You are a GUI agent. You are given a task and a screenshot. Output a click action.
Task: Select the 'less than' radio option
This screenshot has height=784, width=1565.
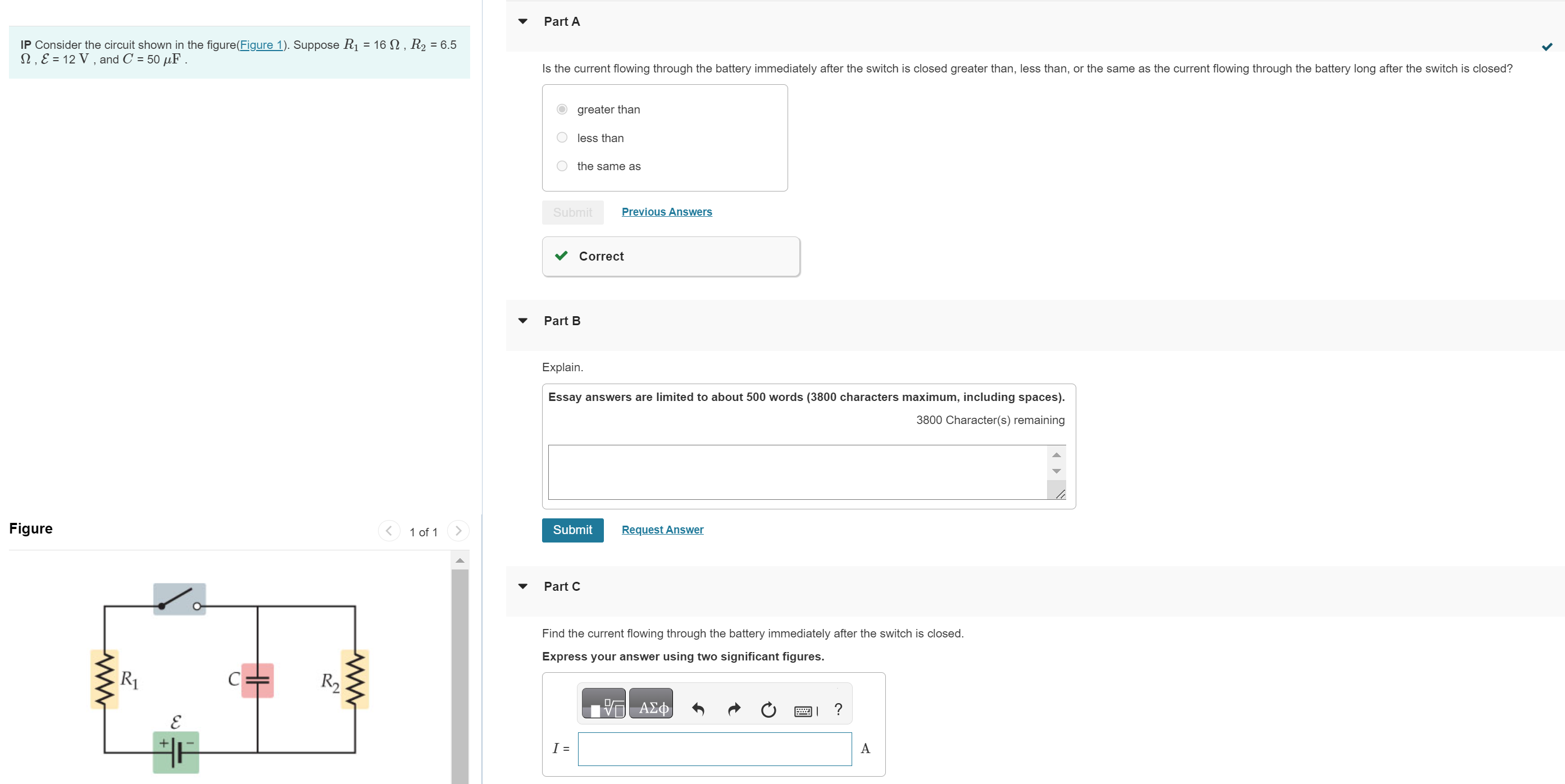[562, 138]
